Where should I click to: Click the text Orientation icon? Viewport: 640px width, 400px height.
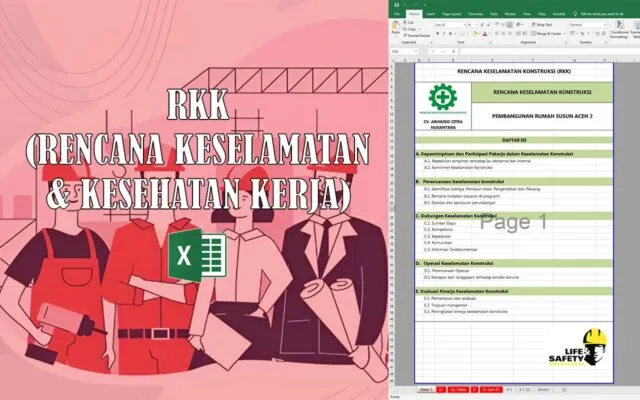[518, 24]
